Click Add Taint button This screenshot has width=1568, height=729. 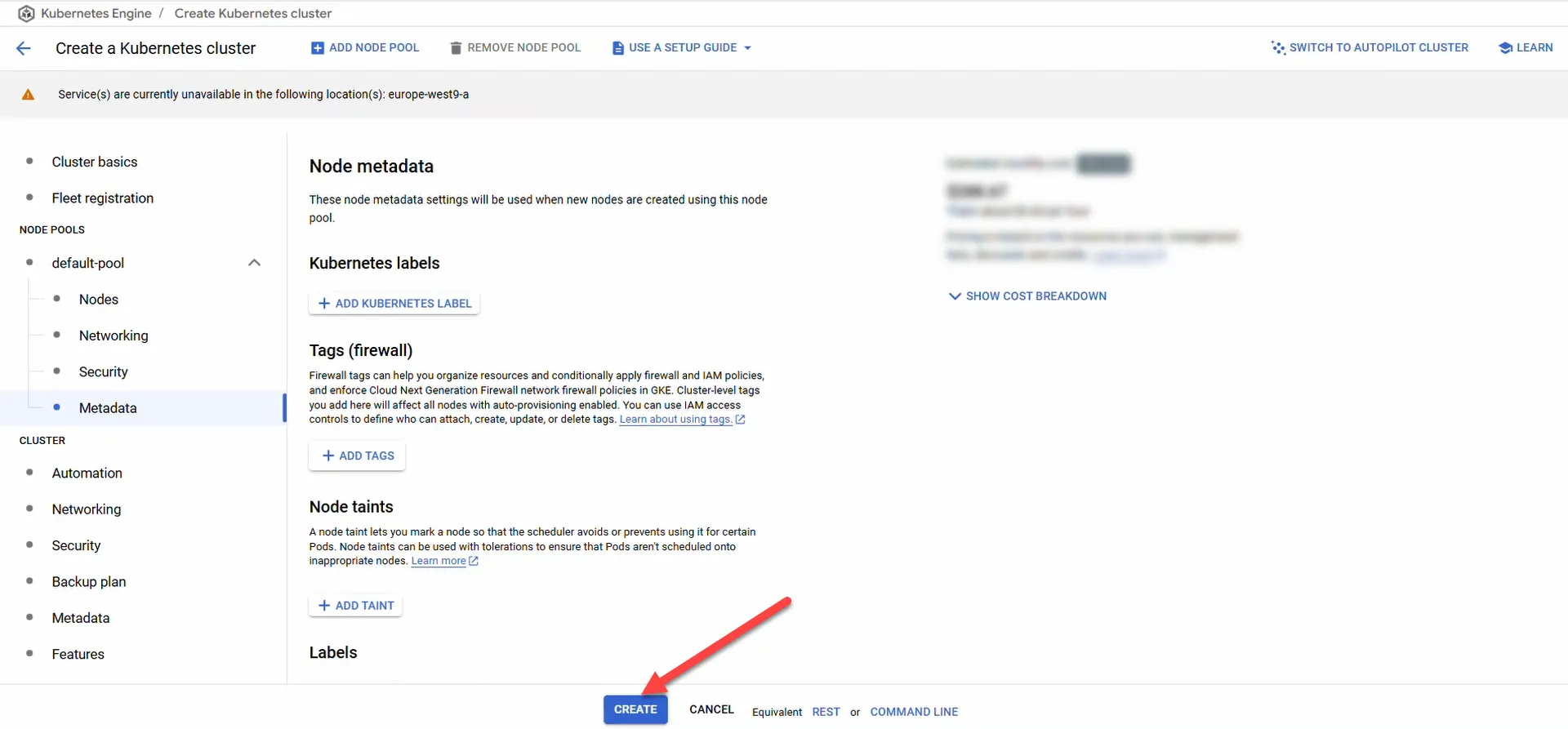point(356,606)
